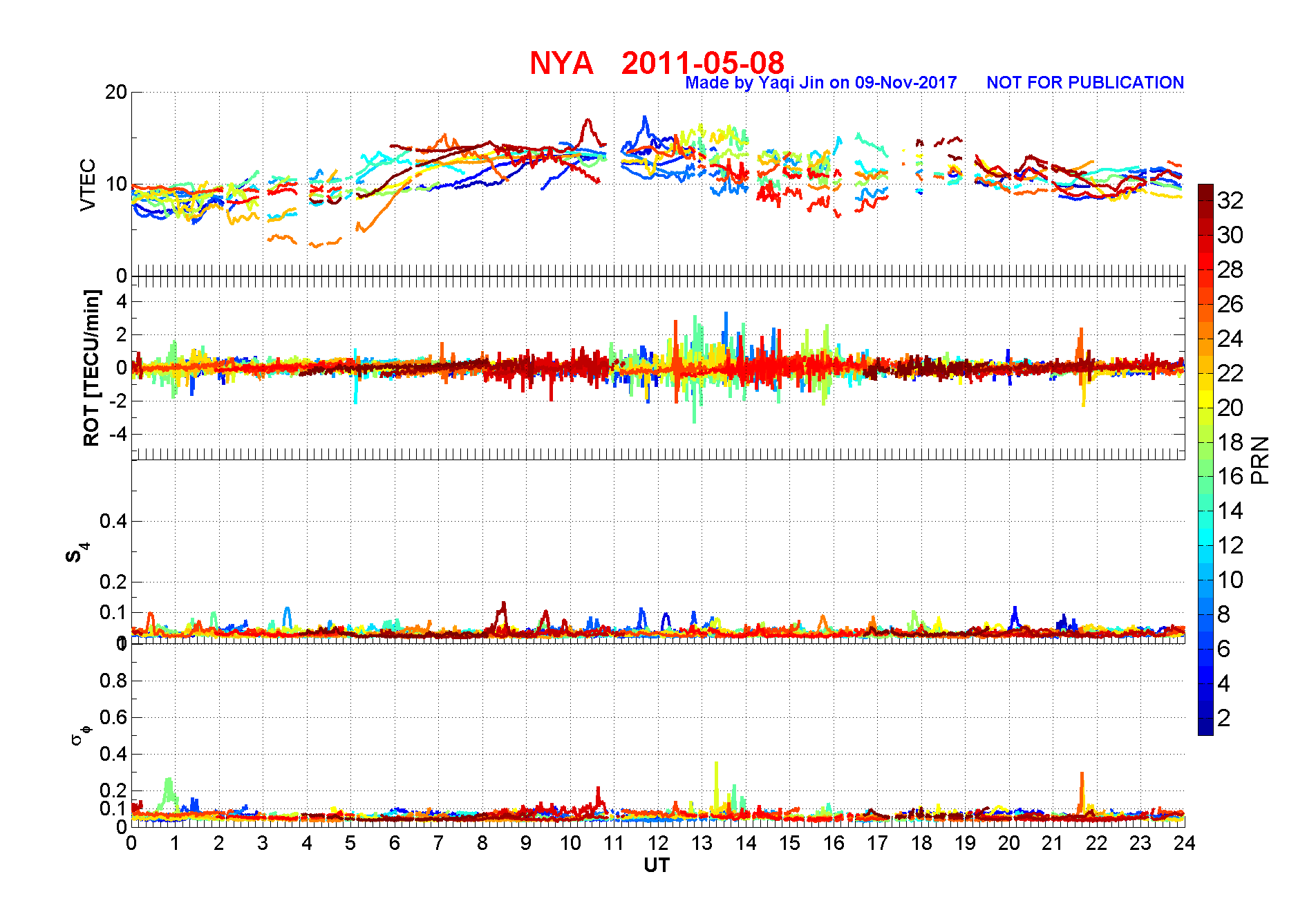Click x-axis tick label 24
This screenshot has width=1316, height=919.
[1184, 843]
